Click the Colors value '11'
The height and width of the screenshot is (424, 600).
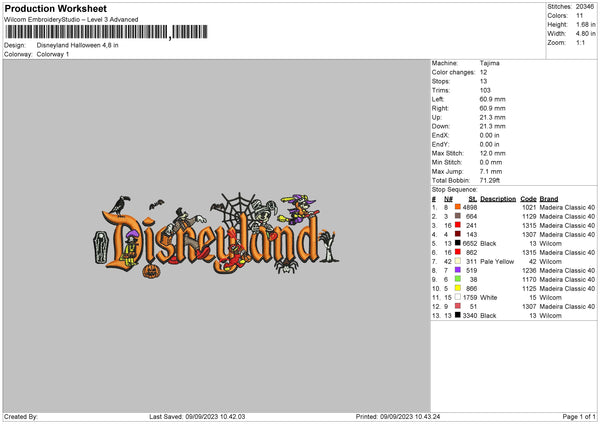579,16
